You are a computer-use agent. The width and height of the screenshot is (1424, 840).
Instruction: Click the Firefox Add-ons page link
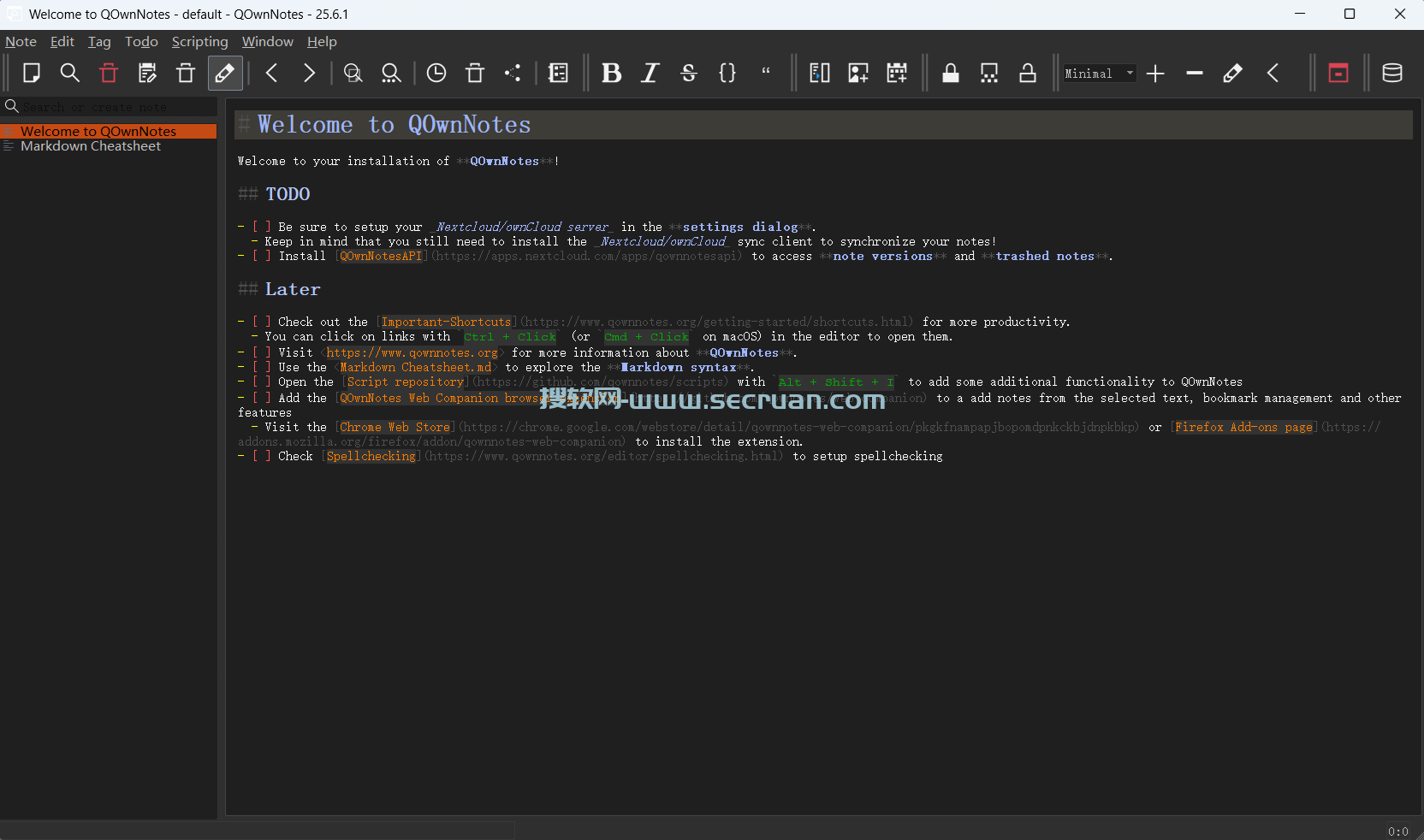1243,427
